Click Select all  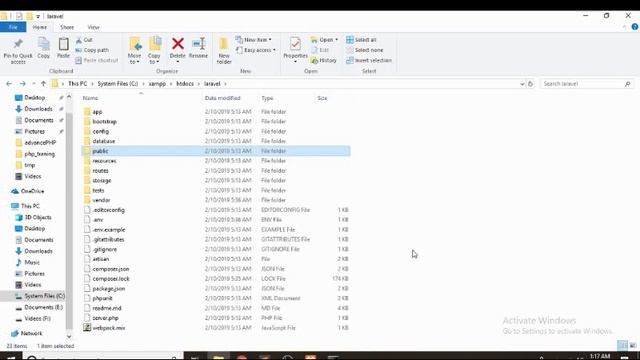361,40
